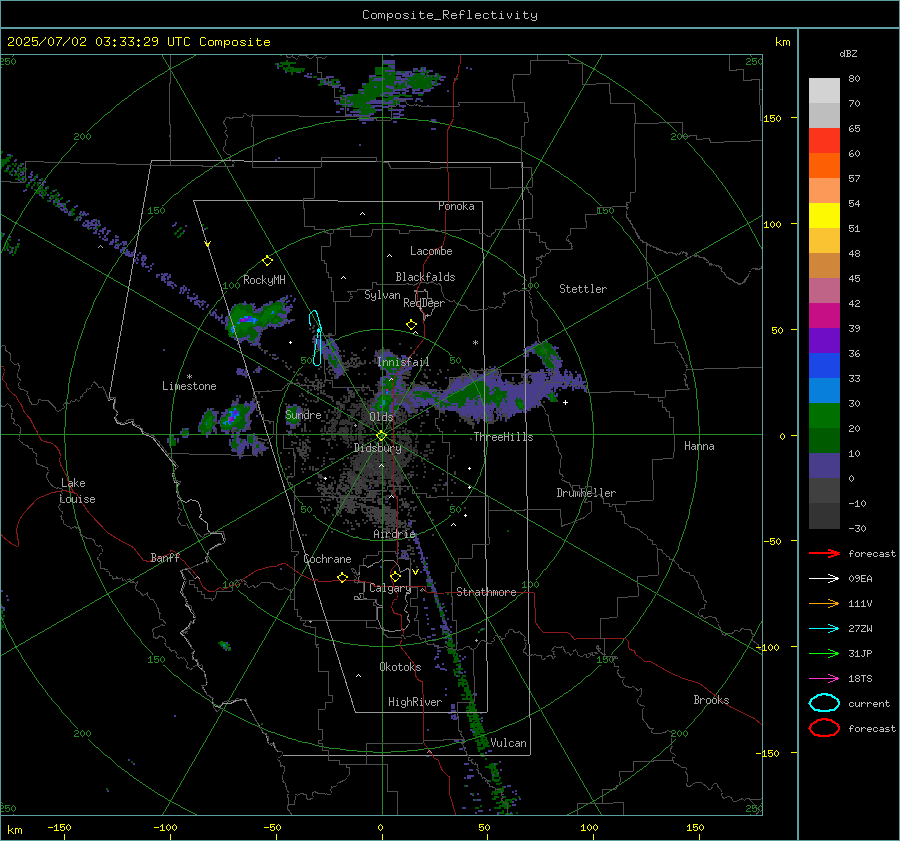Select the red 60-65 dBZ color swatch

(824, 141)
